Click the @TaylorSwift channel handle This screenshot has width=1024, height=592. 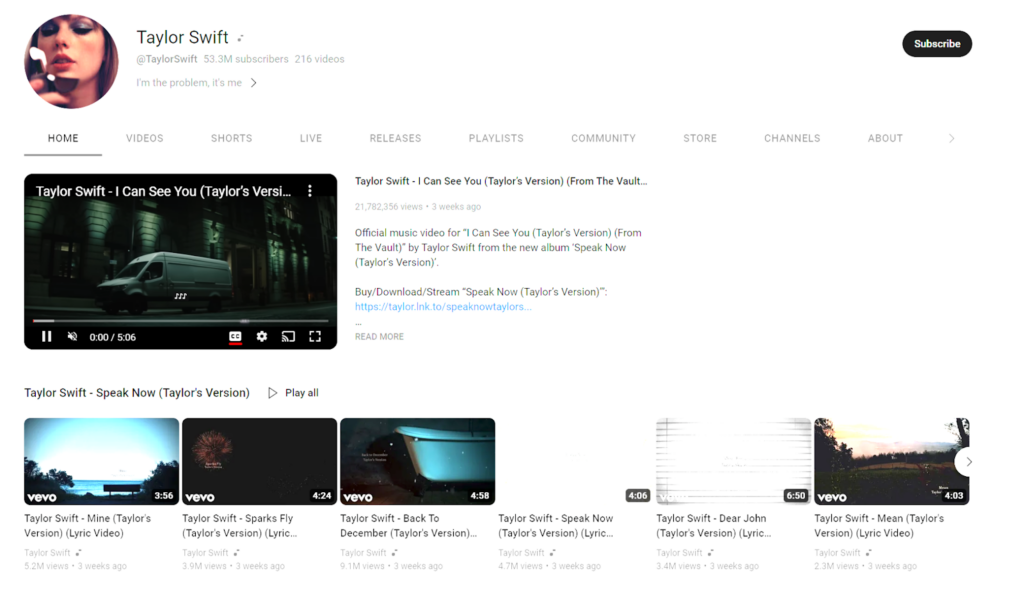point(167,59)
